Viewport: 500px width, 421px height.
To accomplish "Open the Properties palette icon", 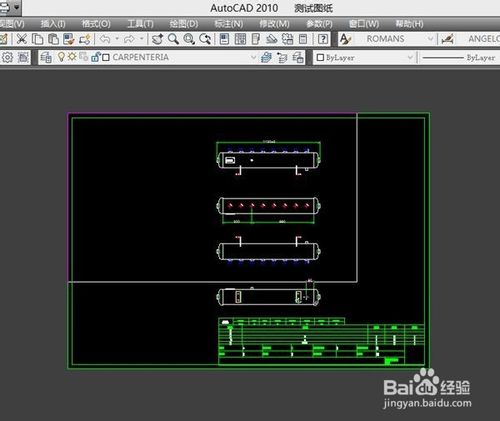I will pyautogui.click(x=224, y=39).
